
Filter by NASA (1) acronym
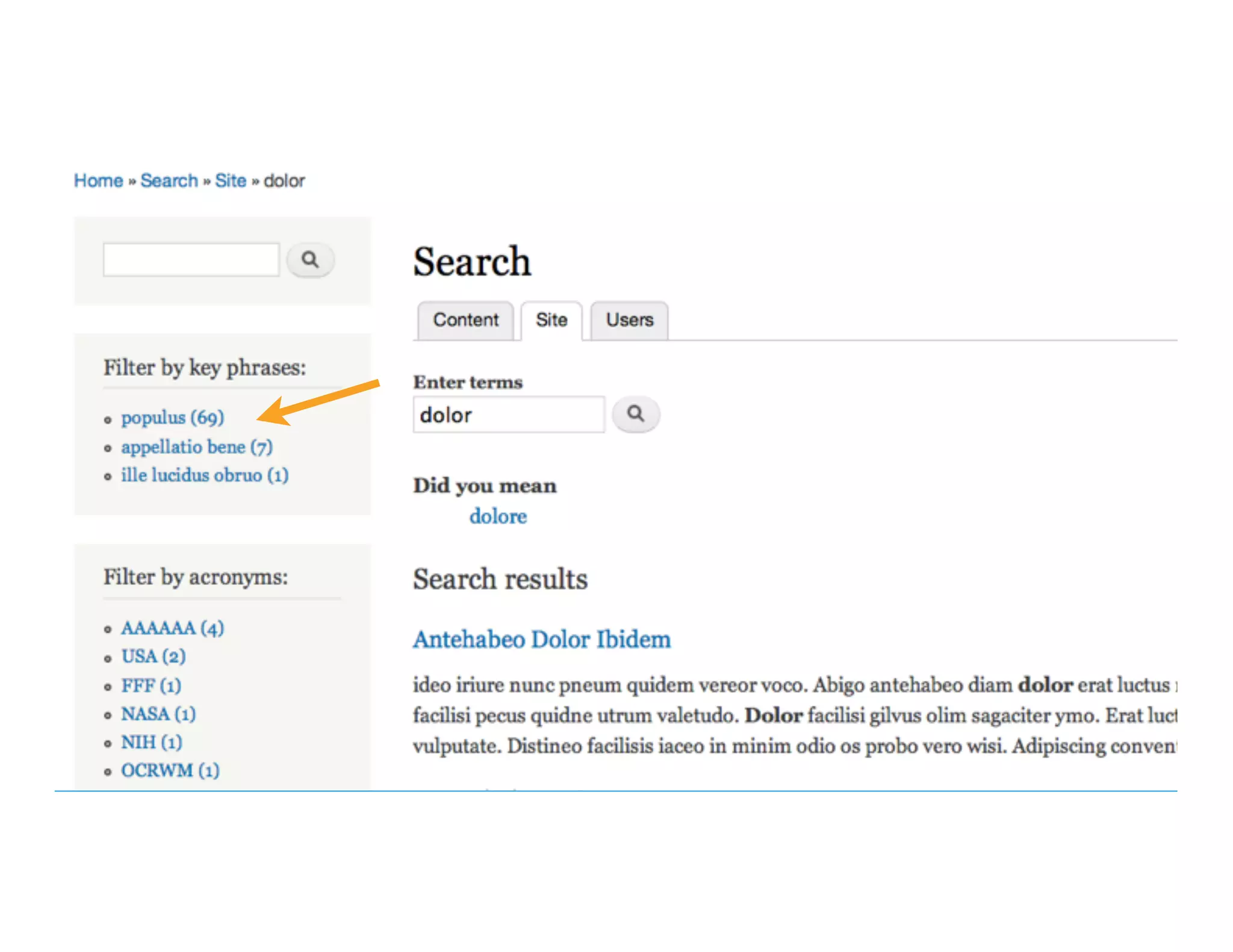tap(158, 714)
